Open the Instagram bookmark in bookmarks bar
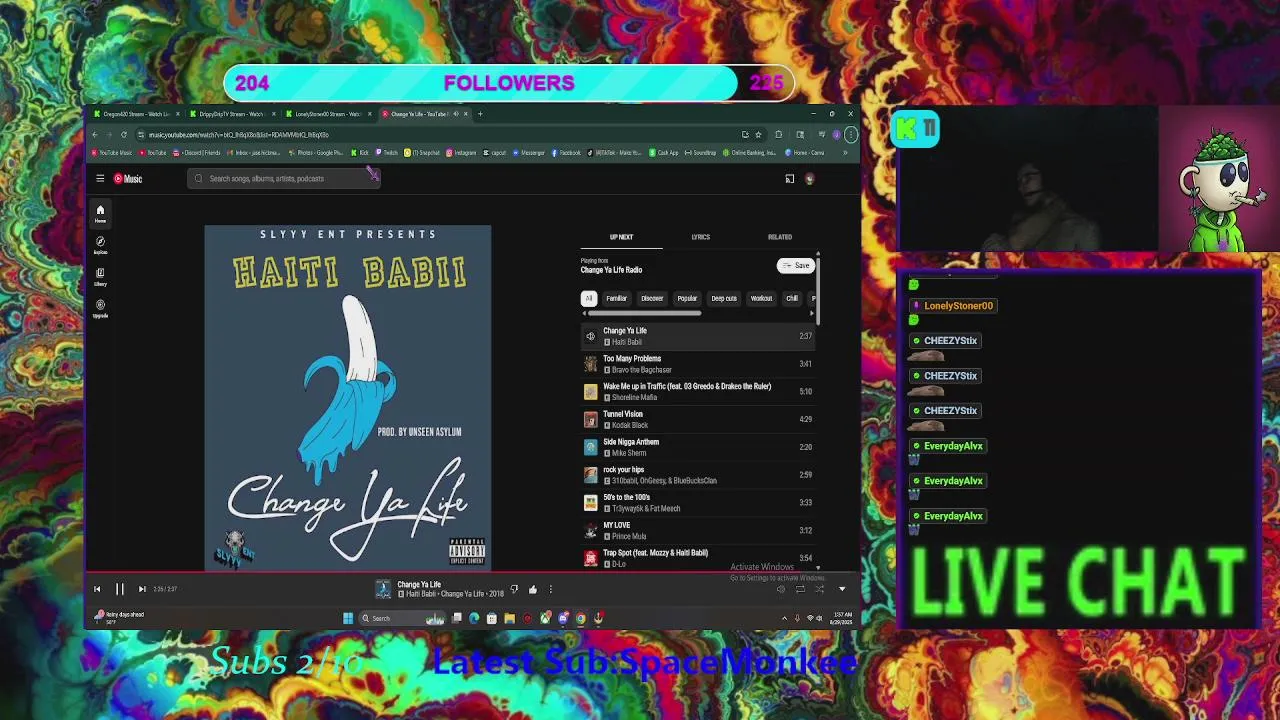1280x720 pixels. click(x=461, y=153)
